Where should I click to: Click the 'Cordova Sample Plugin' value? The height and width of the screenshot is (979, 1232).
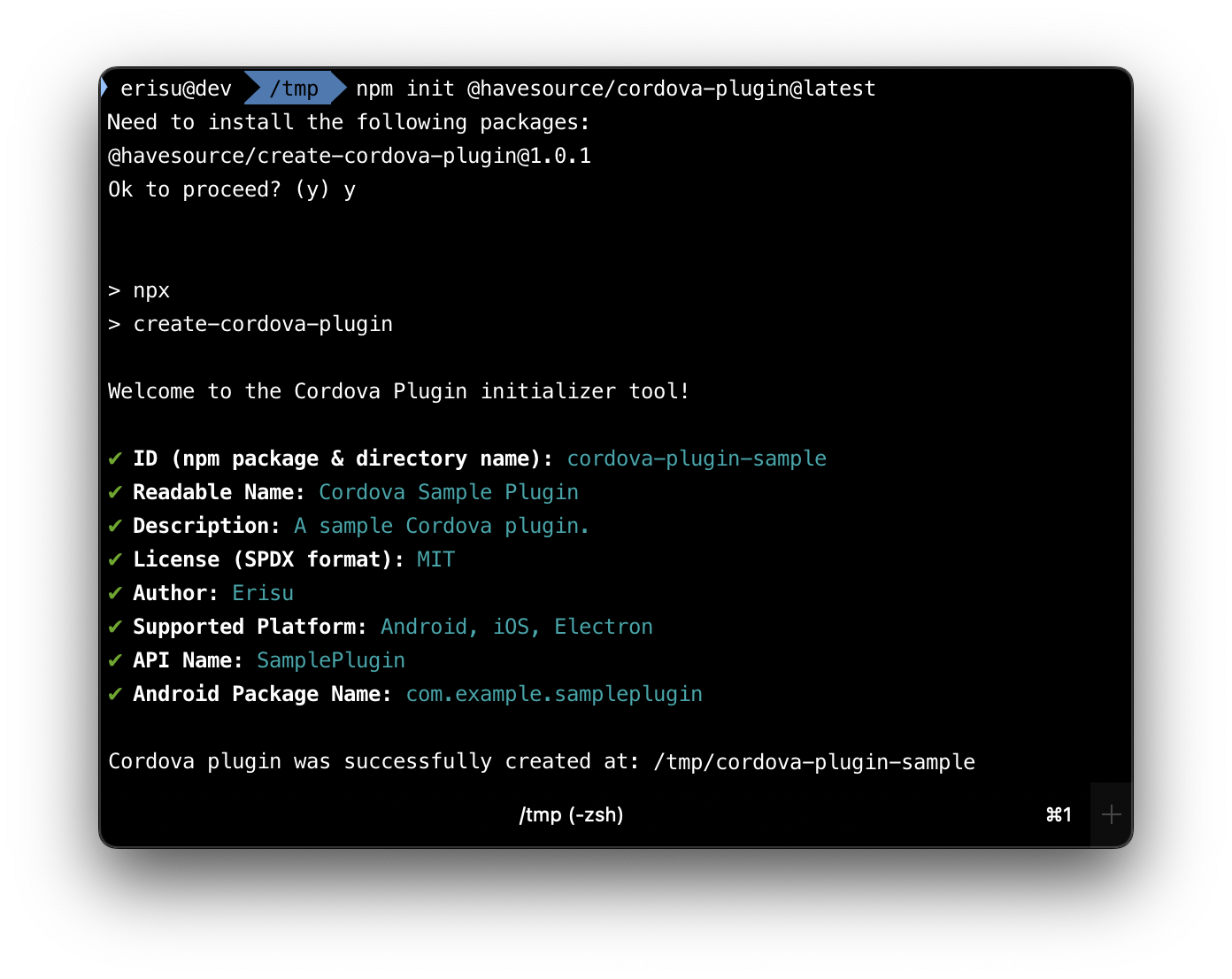click(x=449, y=492)
